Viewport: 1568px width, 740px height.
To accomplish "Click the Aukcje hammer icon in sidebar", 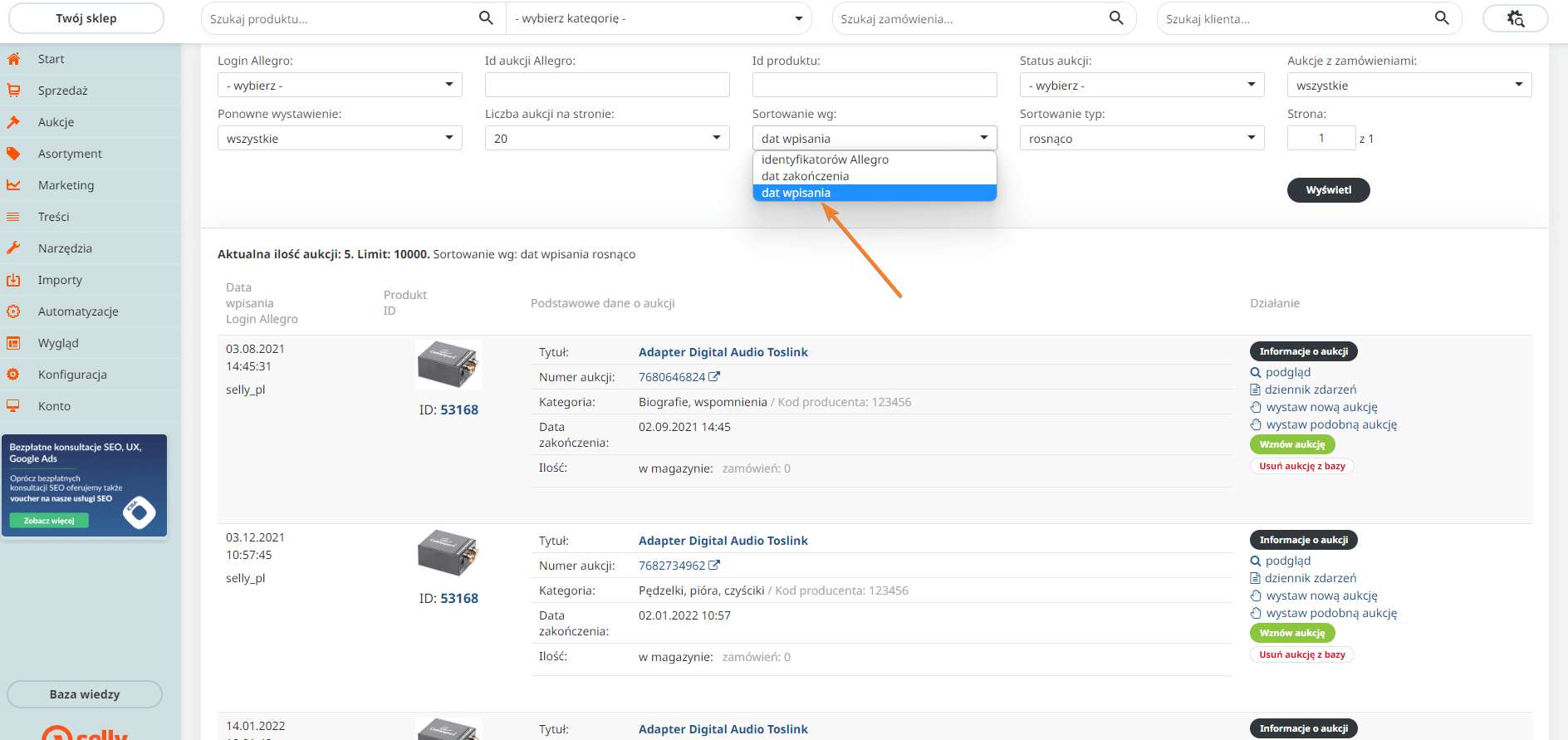I will [x=13, y=122].
